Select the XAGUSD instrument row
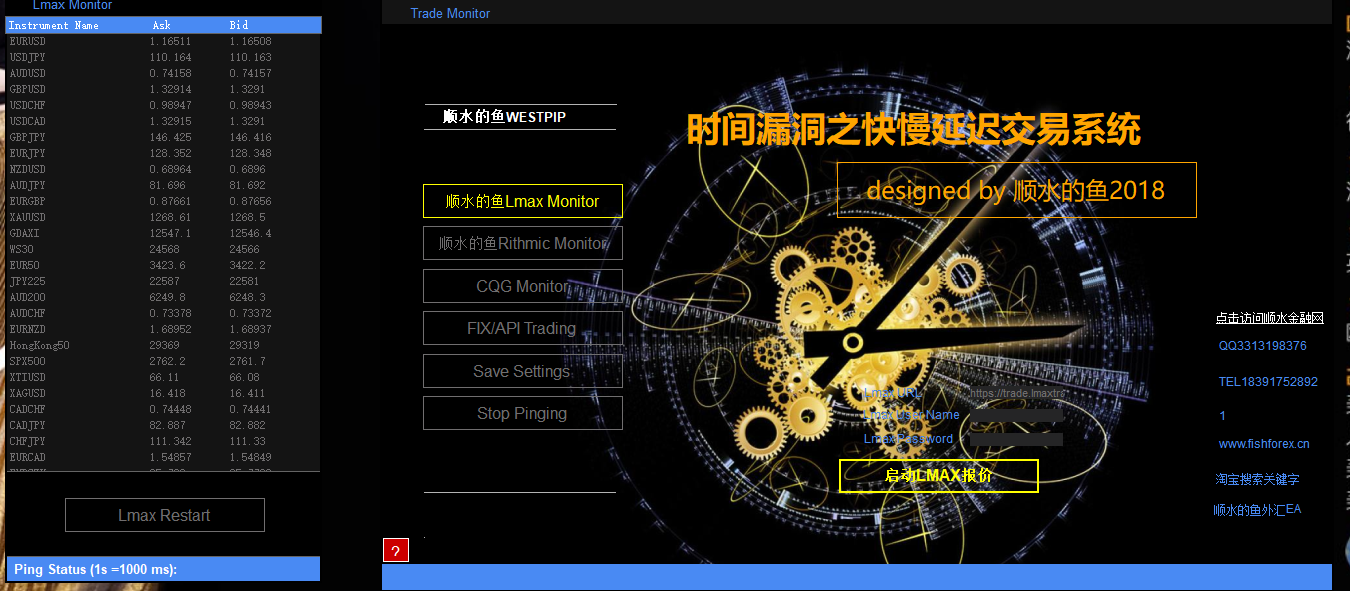Screen dimensions: 1350x591 coord(163,393)
